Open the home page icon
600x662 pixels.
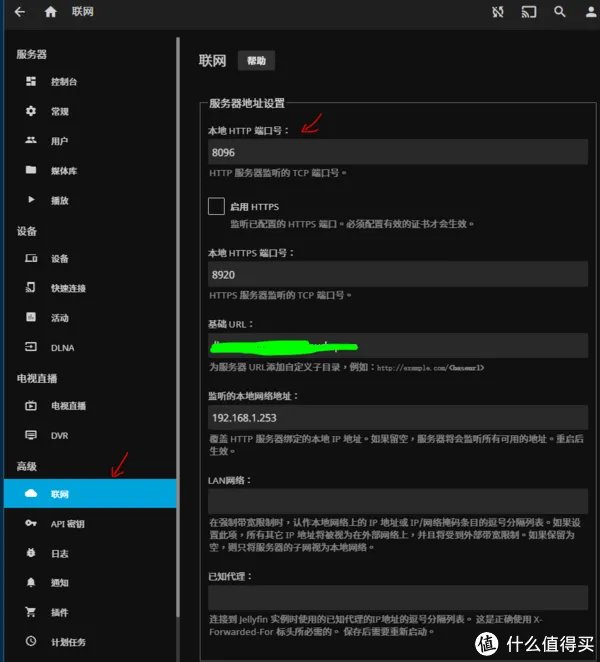(51, 12)
